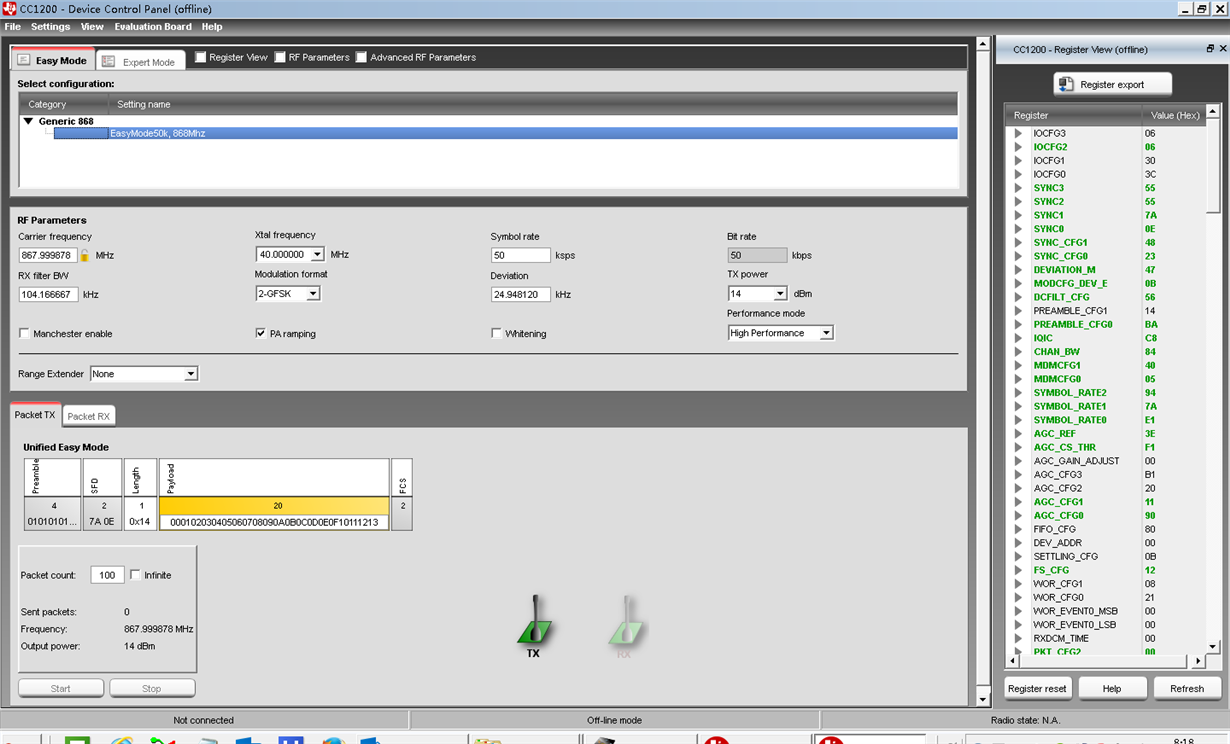Click the Easy Mode tab's notepad icon
Viewport: 1230px width, 744px height.
(x=24, y=60)
